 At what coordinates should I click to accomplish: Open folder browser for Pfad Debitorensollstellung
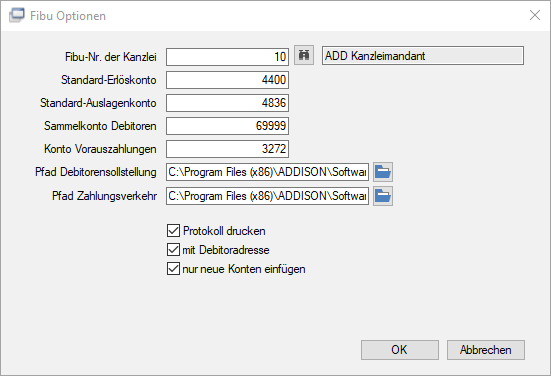pos(383,172)
